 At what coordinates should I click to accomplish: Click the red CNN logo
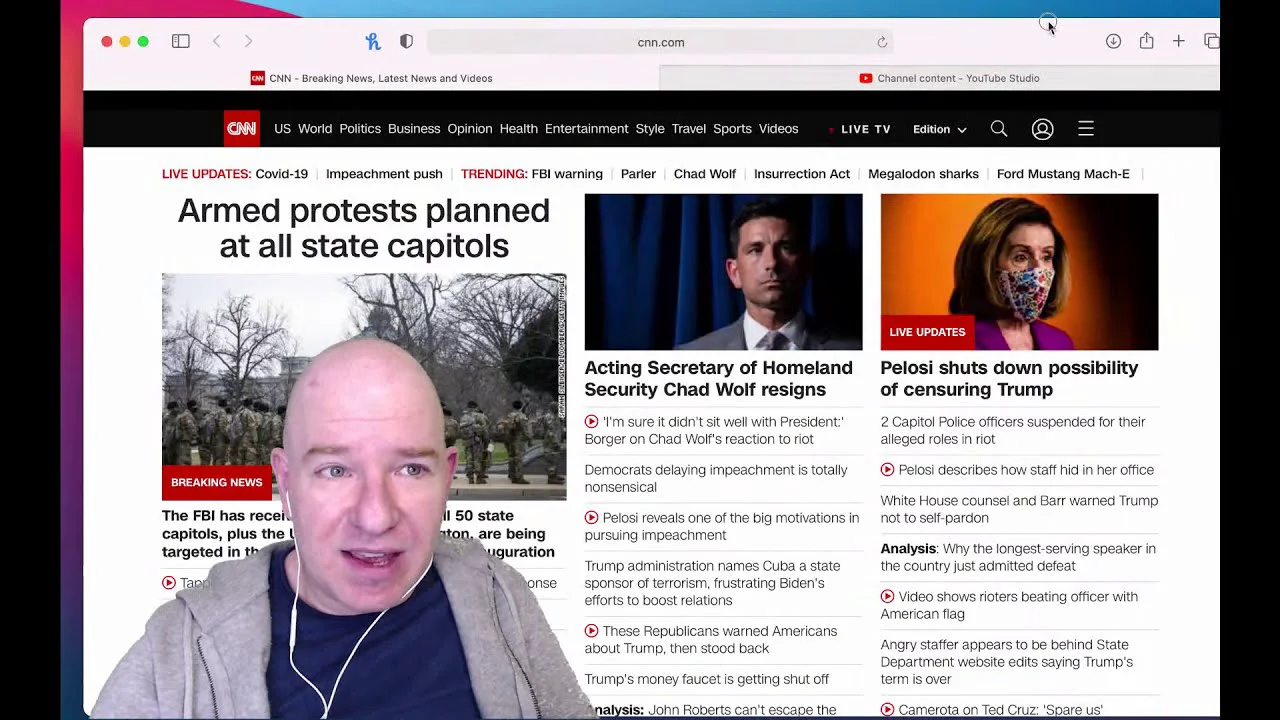[x=241, y=129]
